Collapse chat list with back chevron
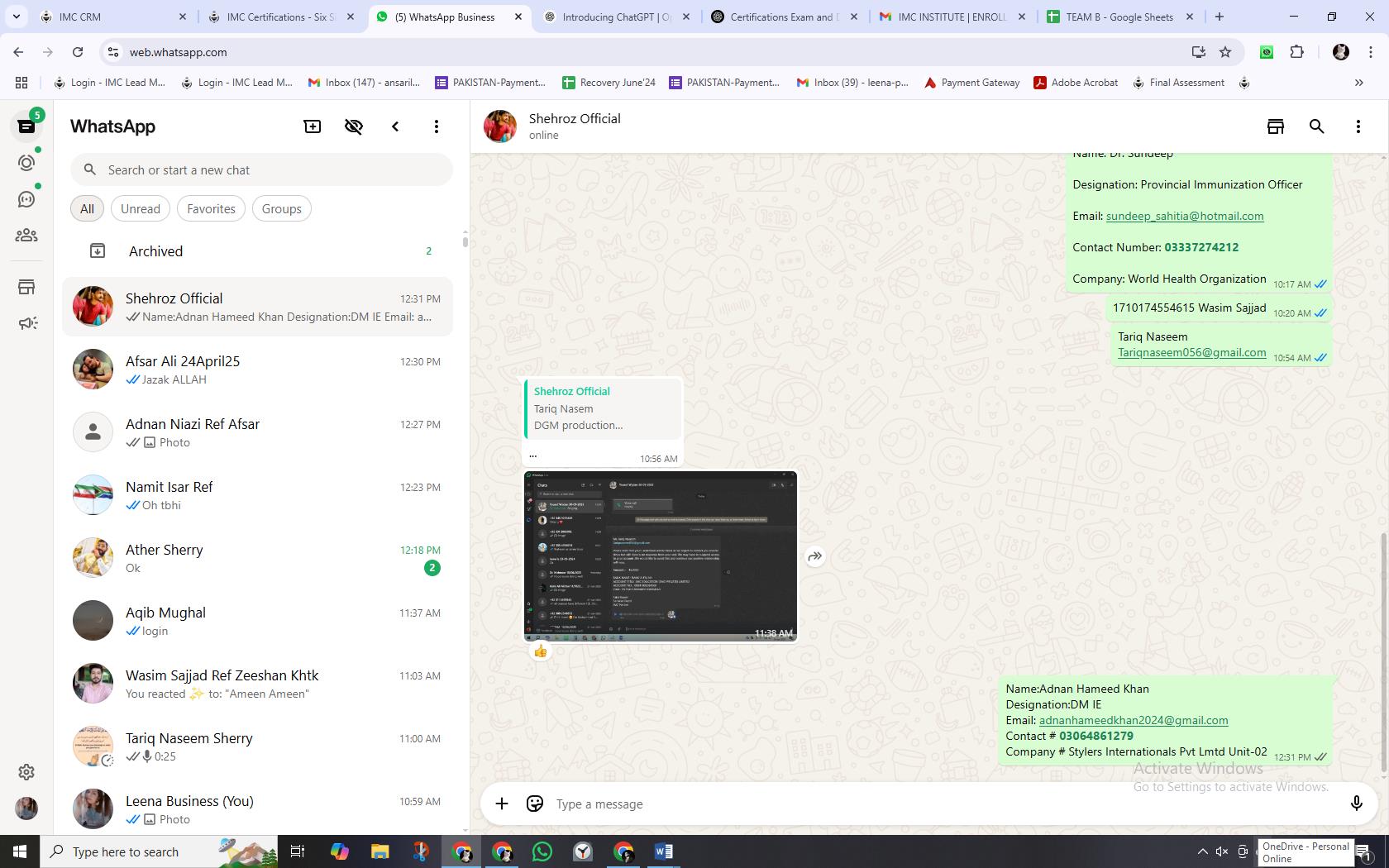The image size is (1389, 868). click(395, 126)
